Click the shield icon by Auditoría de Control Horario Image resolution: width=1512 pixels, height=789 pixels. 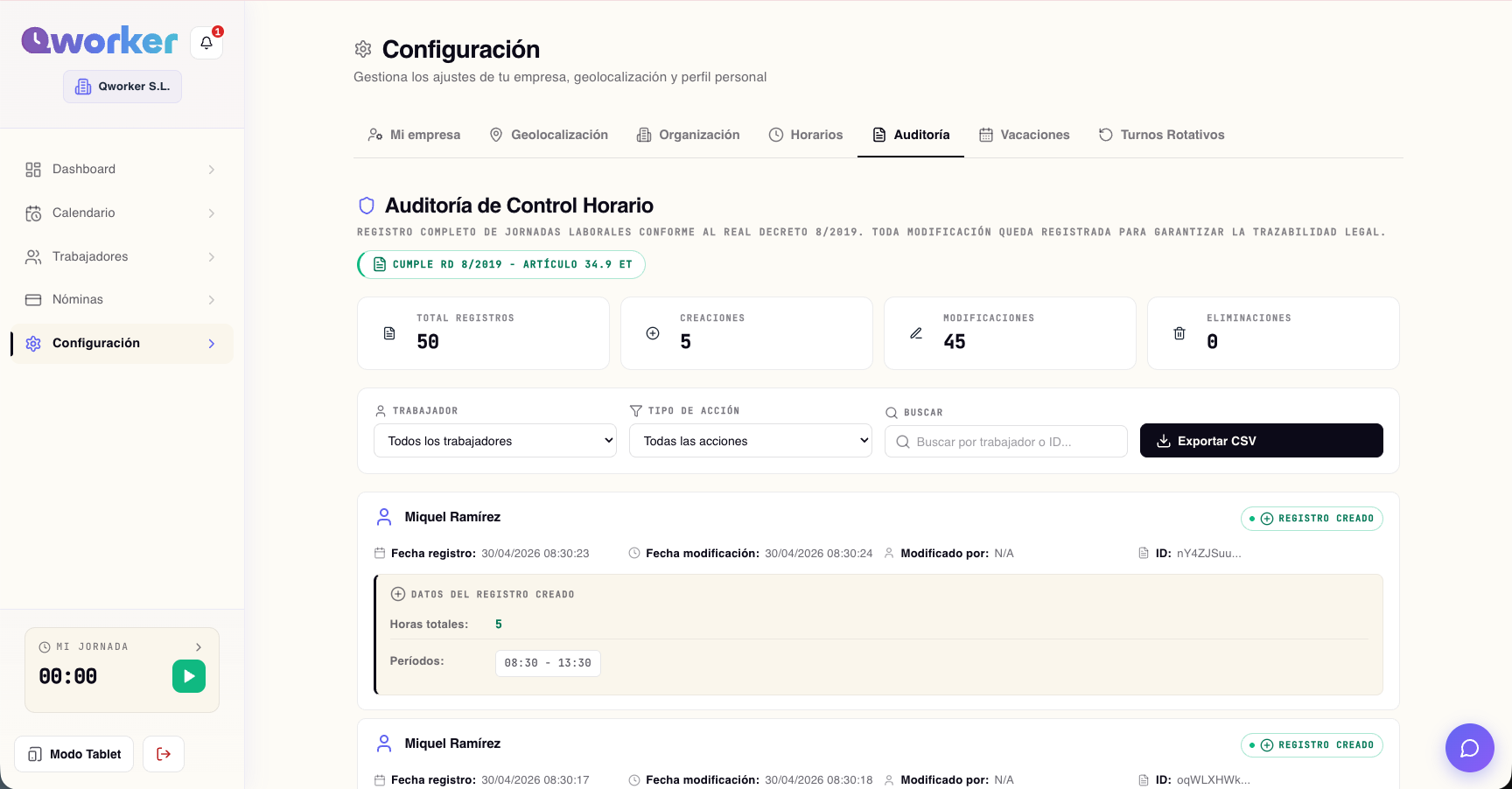click(367, 206)
